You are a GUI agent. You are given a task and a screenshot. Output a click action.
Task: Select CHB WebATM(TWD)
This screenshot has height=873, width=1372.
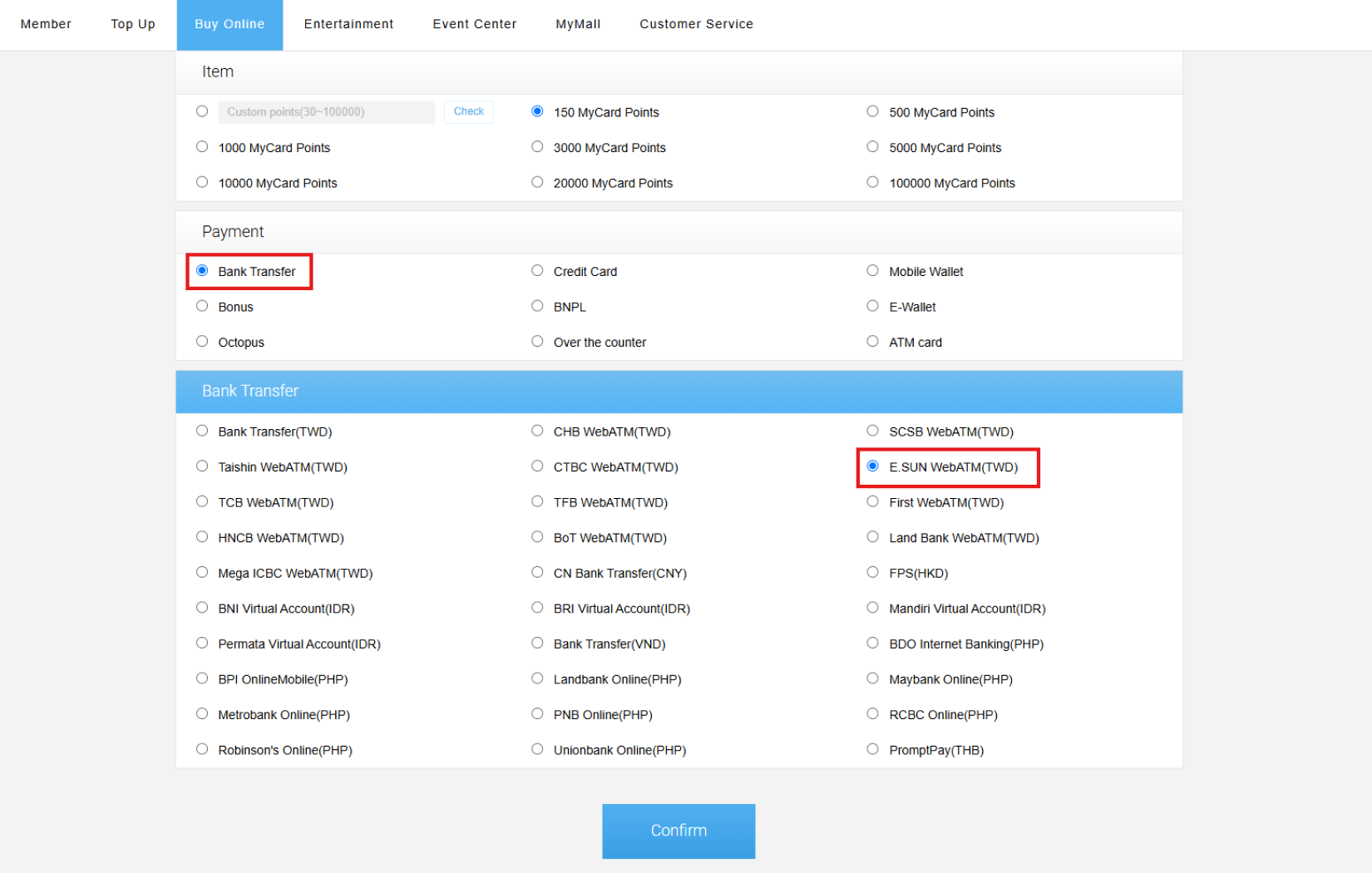point(537,431)
